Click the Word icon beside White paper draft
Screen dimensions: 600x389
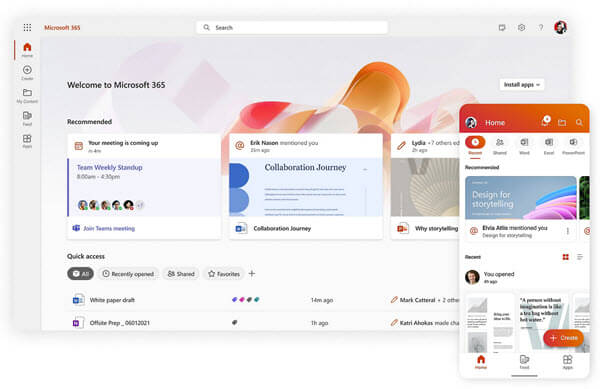[78, 300]
